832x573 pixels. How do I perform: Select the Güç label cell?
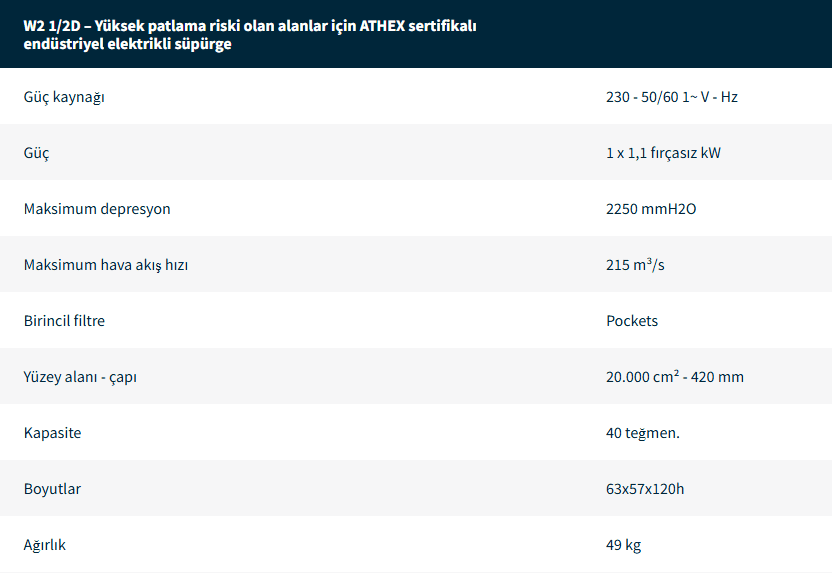36,153
